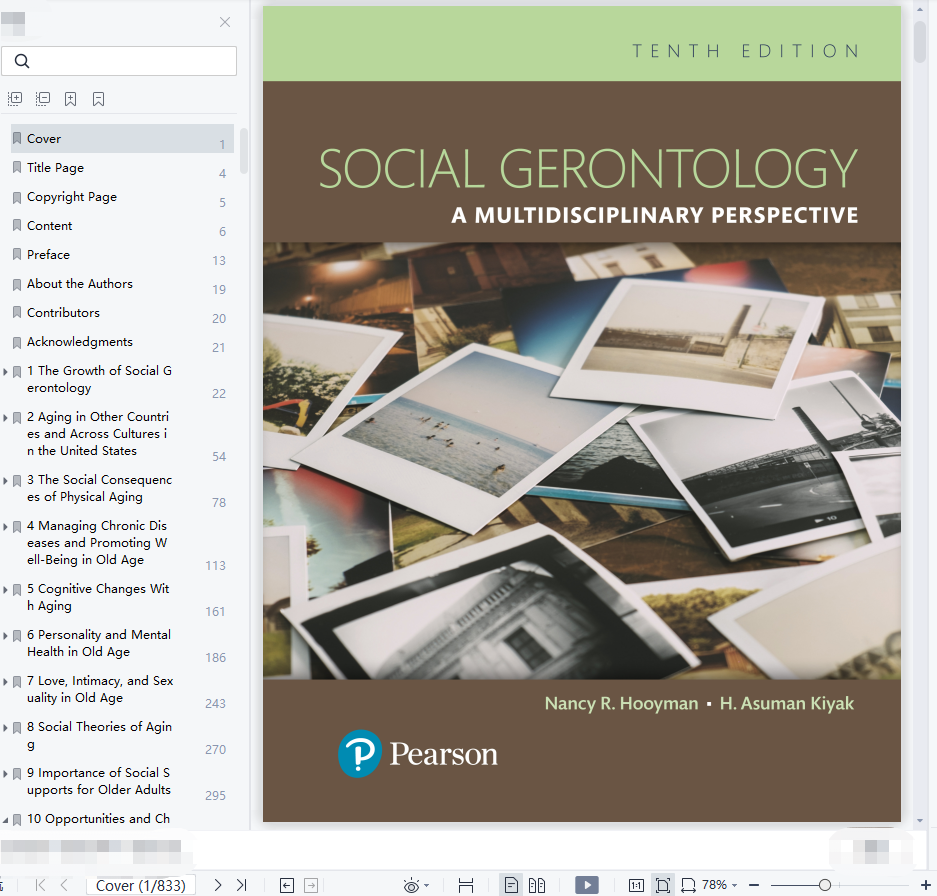
Task: Close the bookmarks side panel
Action: tap(225, 22)
